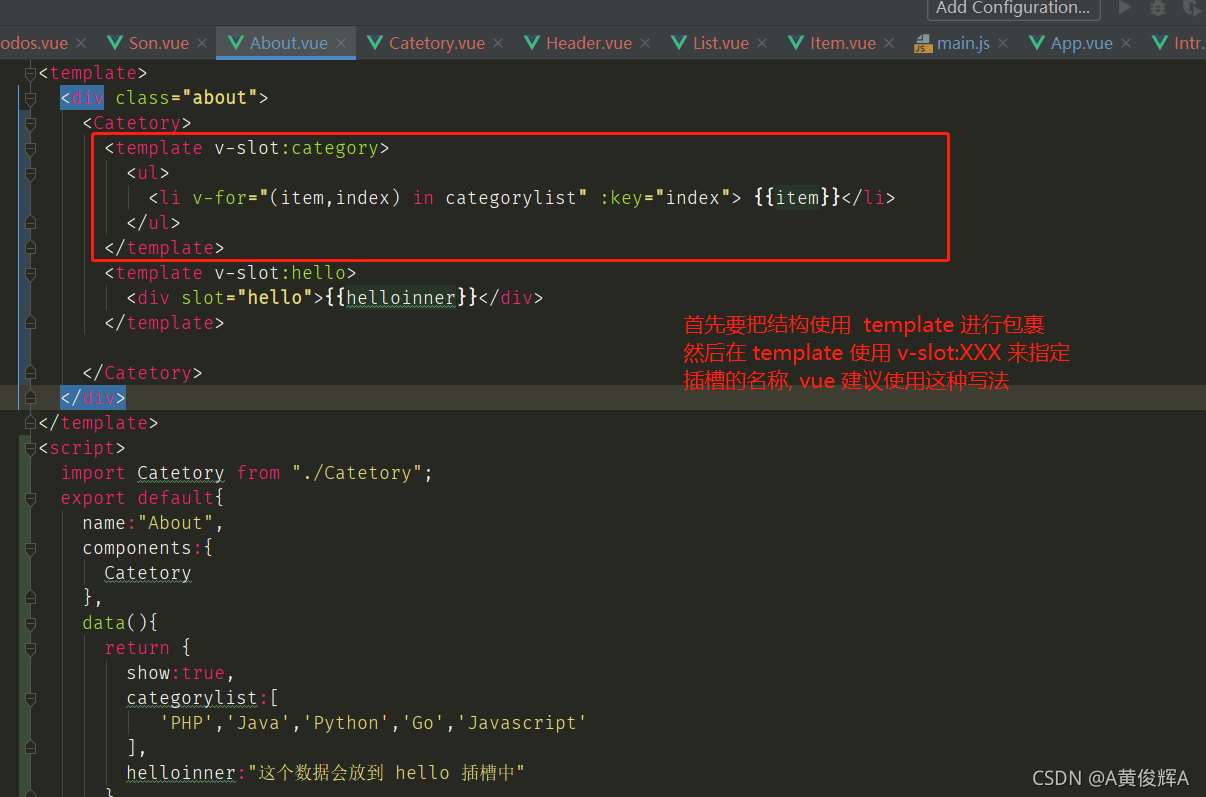Click the {{helloinner}} interpolation
1206x797 pixels.
402,298
